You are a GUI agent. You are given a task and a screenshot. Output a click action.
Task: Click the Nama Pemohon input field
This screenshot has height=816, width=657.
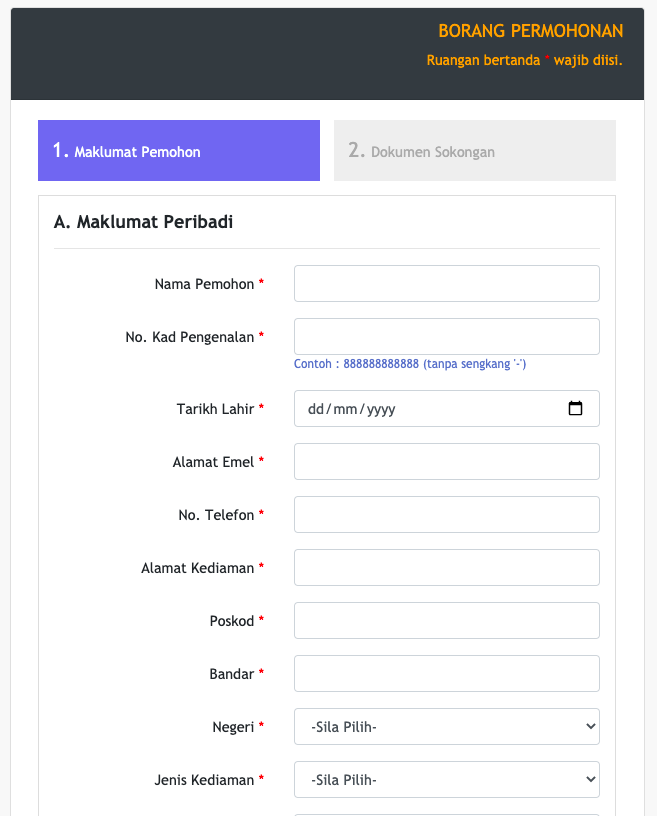(446, 284)
